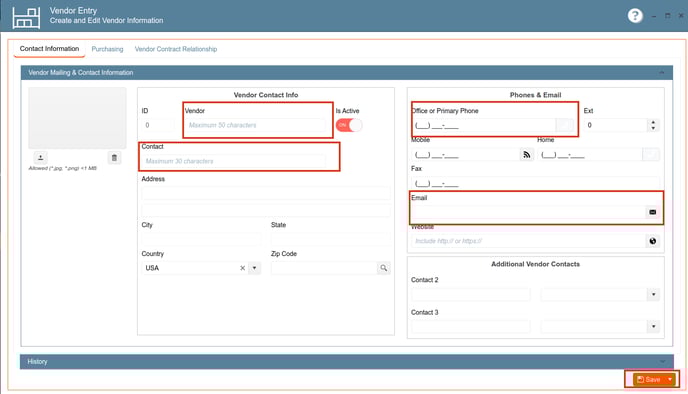
Task: Click the home phone dial icon
Action: (x=651, y=154)
